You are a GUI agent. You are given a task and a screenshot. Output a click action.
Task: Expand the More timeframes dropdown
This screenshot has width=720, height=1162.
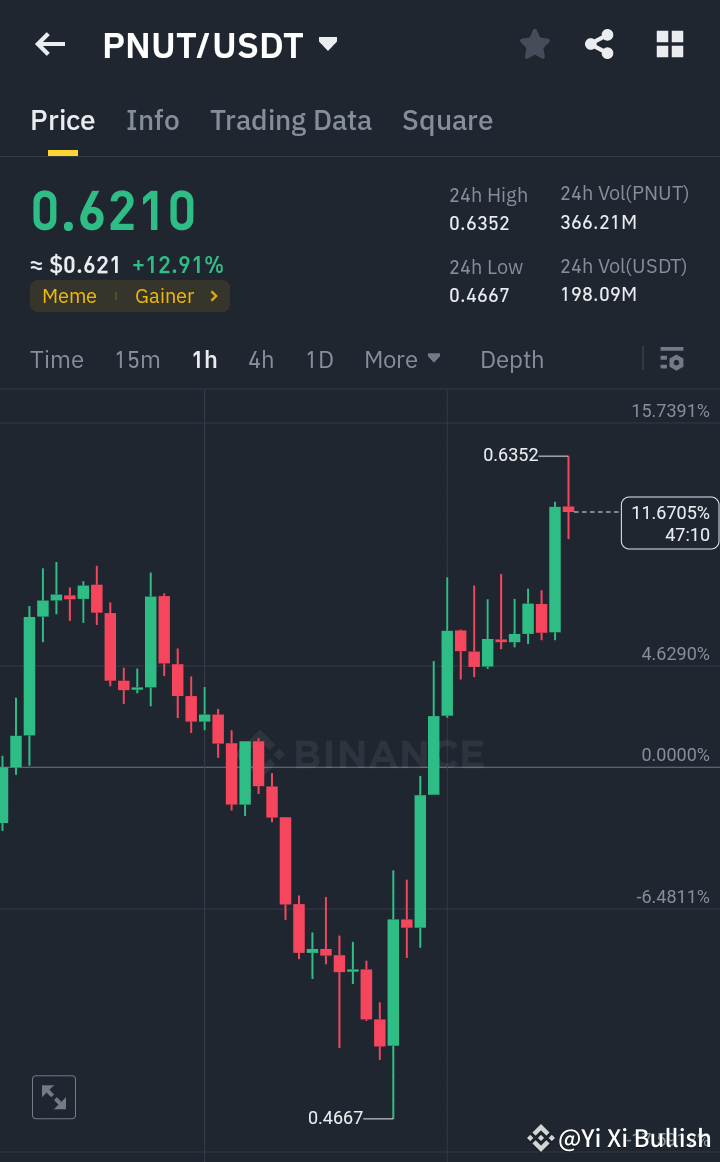403,359
